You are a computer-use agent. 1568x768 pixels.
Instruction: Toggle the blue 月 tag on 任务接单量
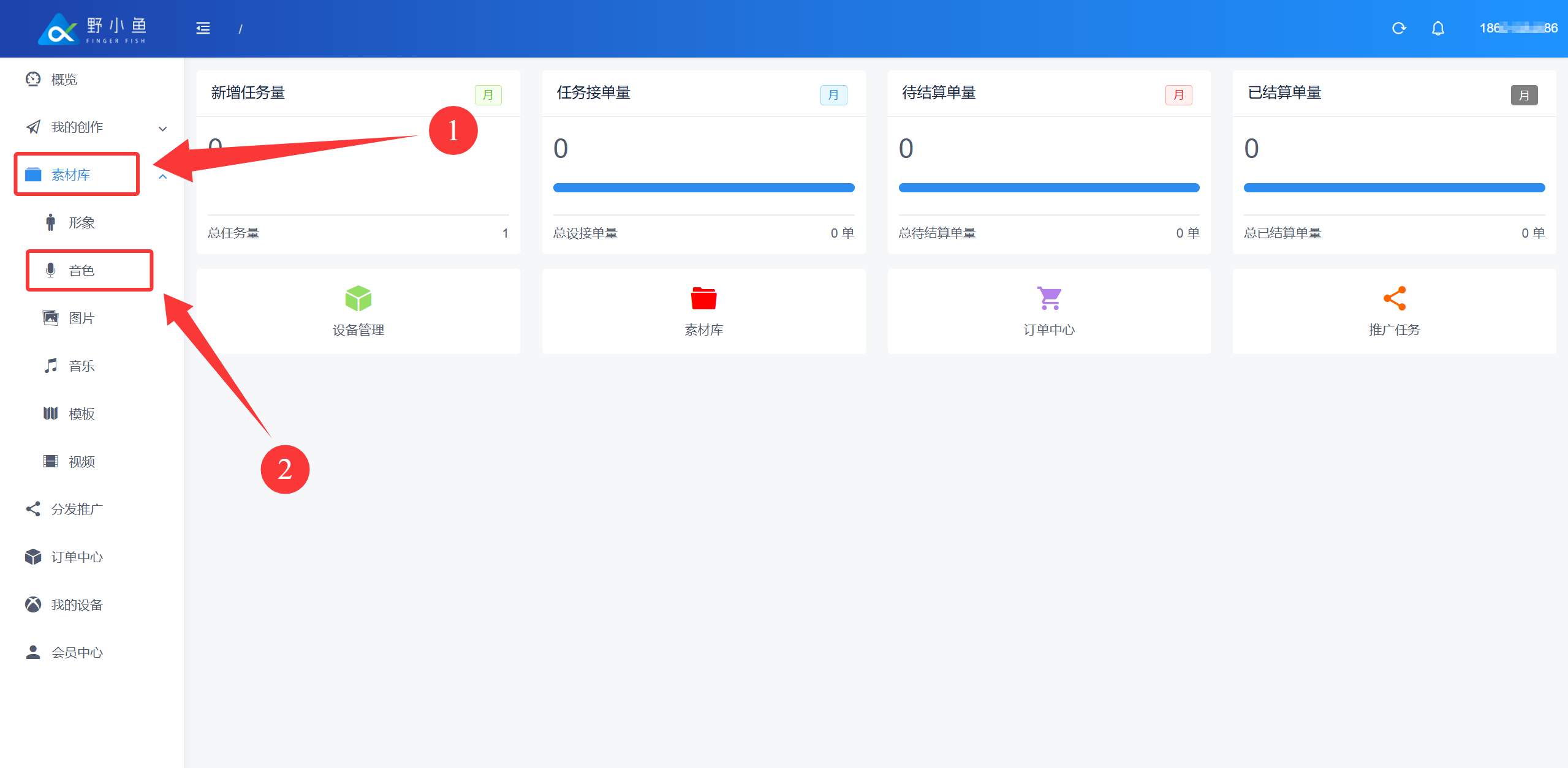[833, 95]
